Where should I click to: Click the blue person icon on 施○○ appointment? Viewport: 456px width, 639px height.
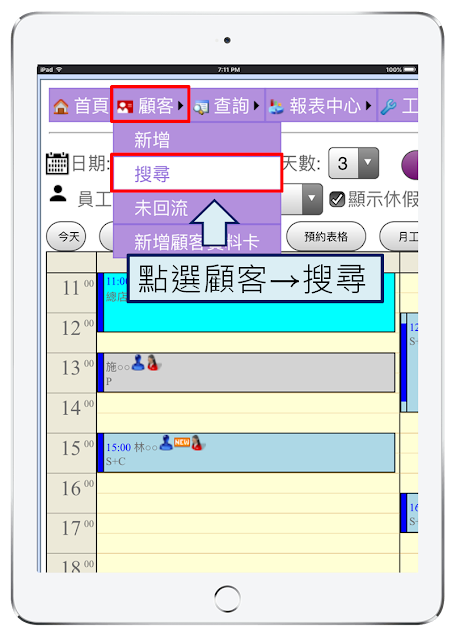pos(138,362)
